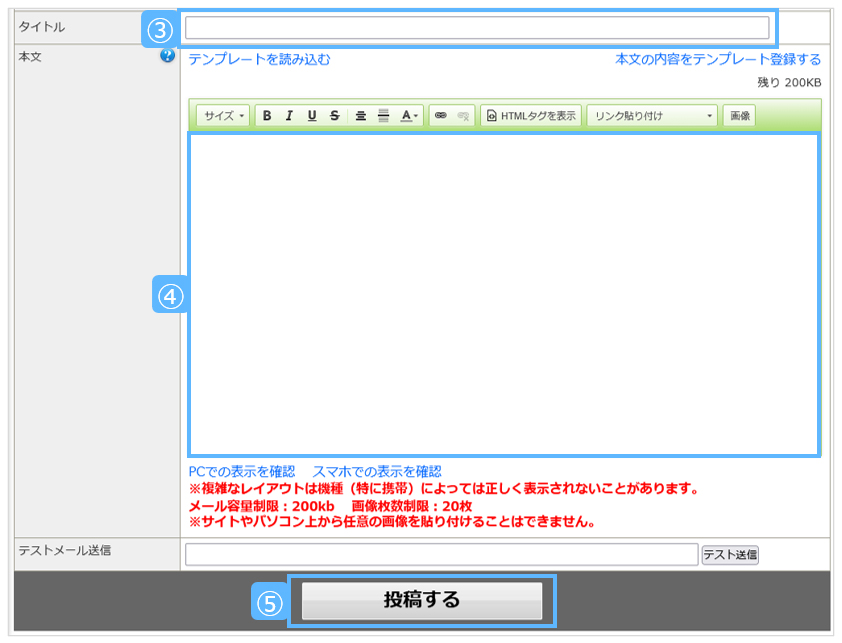Toggle bold formatting in the editor toolbar

pyautogui.click(x=267, y=116)
